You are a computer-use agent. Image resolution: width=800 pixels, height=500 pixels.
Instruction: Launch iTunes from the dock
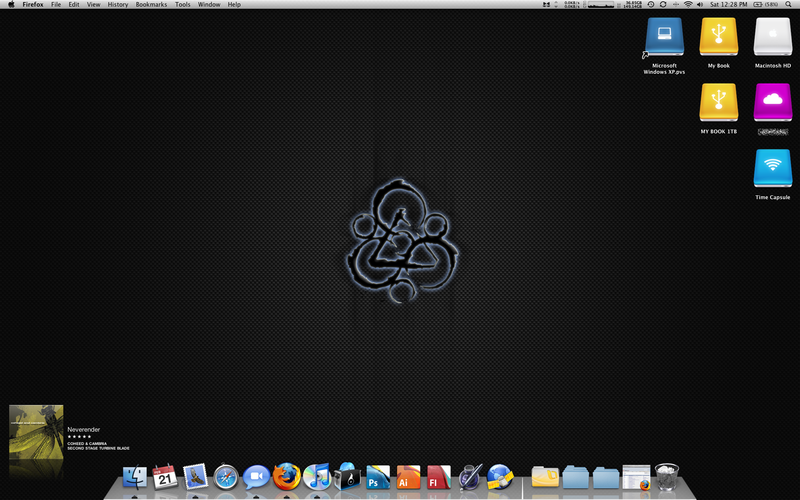[x=317, y=477]
